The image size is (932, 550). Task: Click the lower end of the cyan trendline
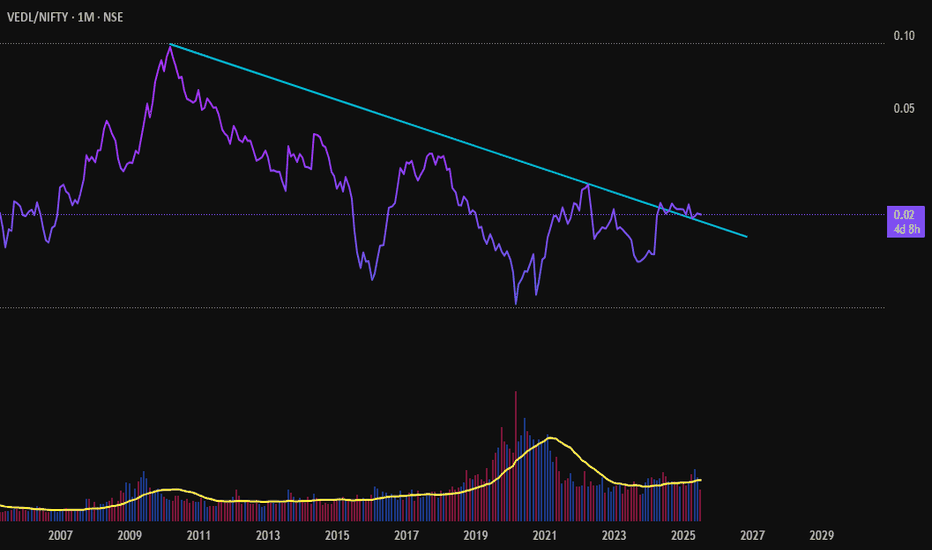pos(747,237)
